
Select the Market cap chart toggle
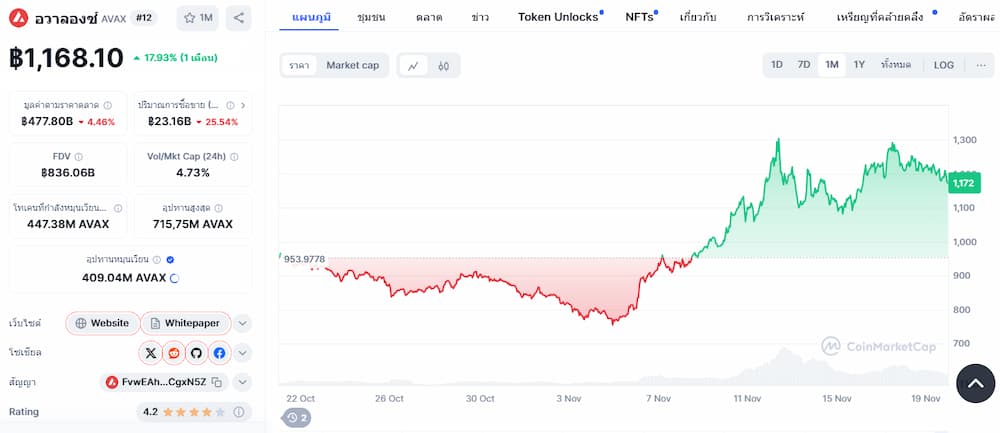coord(353,65)
